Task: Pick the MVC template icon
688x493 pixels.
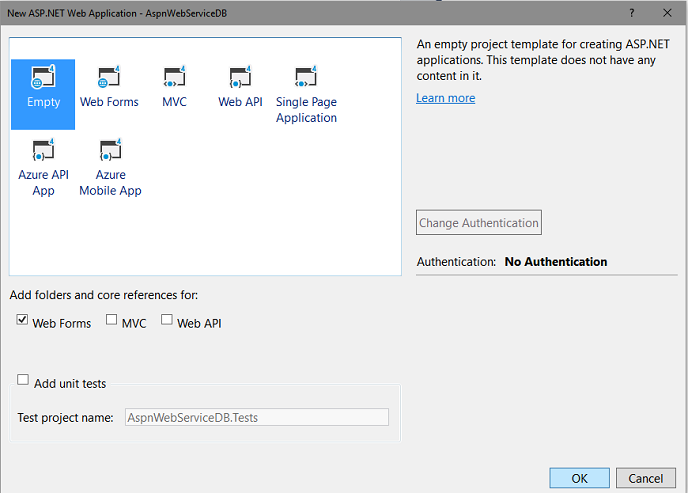Action: coord(174,77)
